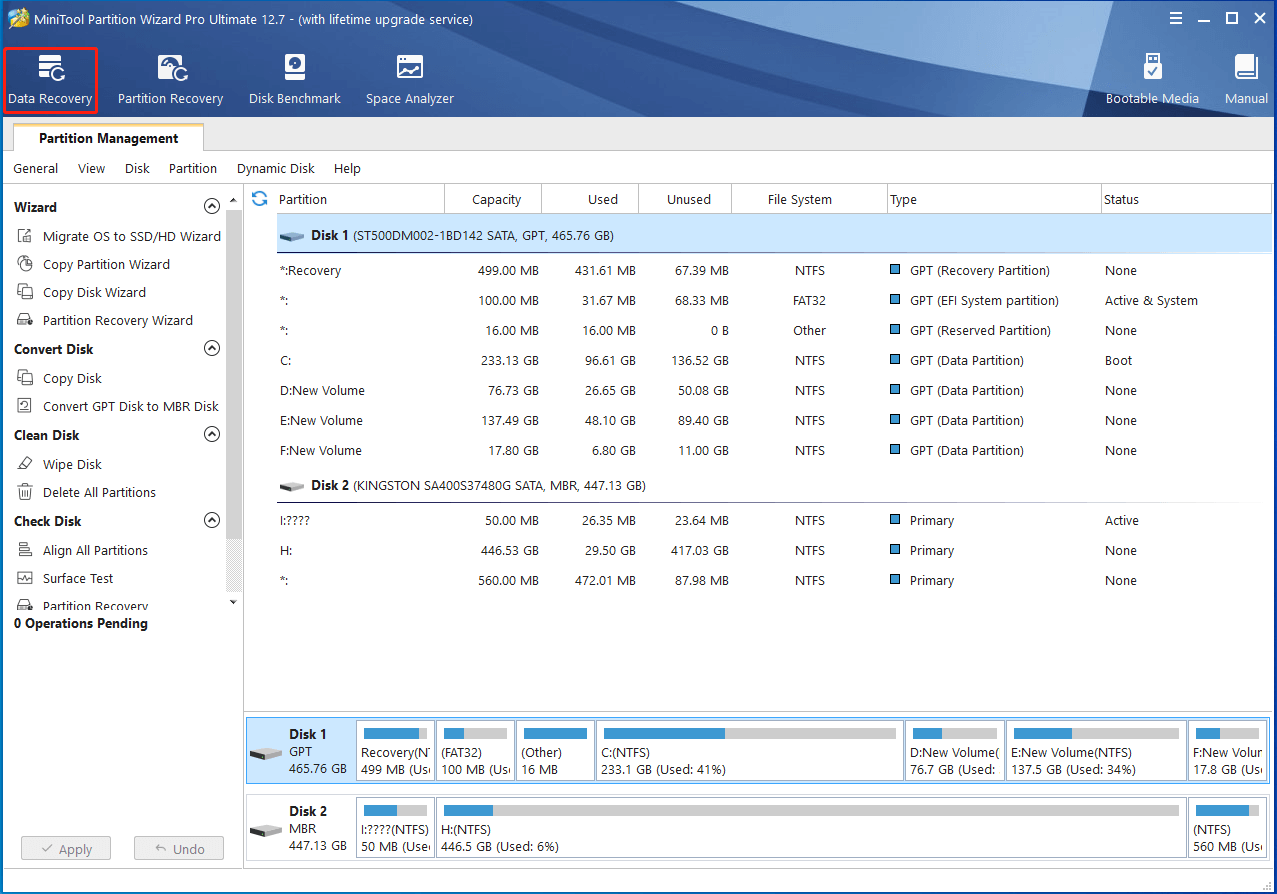Open the General menu
The height and width of the screenshot is (894, 1277).
click(x=36, y=168)
